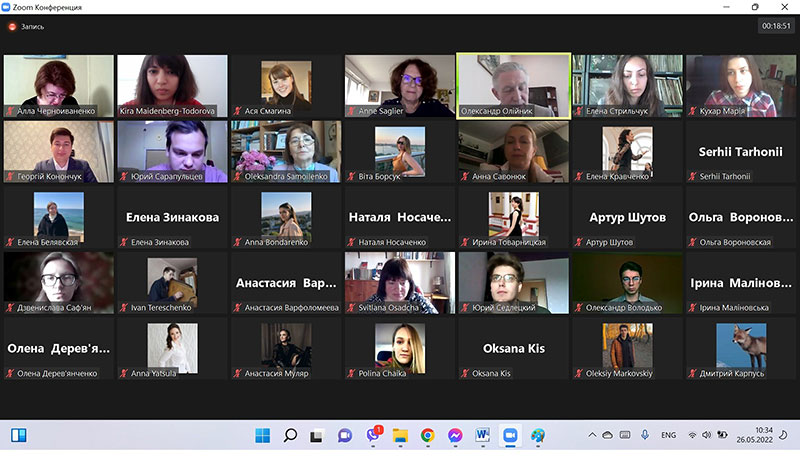This screenshot has height=469, width=800.
Task: Click the volume speaker tray icon
Action: (x=707, y=435)
